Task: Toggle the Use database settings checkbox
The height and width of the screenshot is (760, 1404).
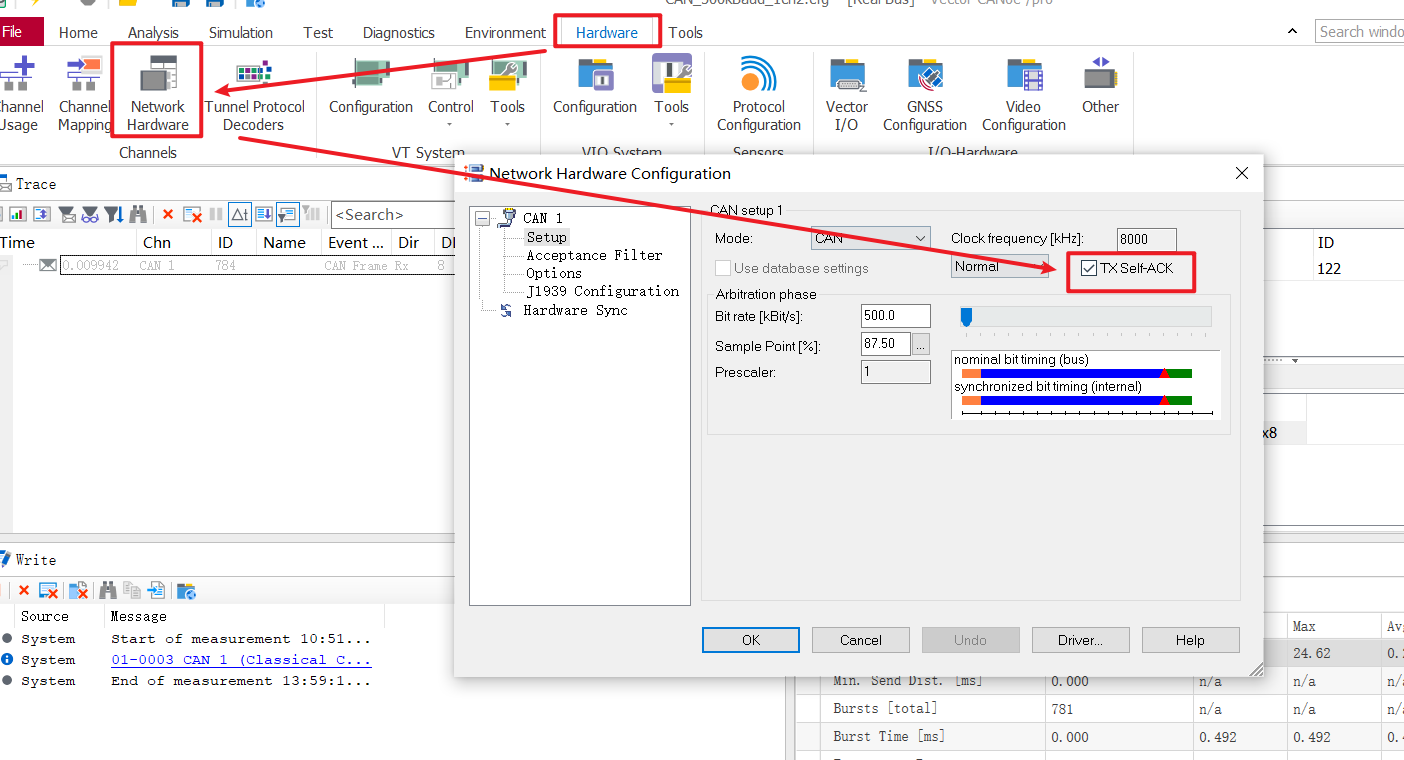Action: [723, 268]
